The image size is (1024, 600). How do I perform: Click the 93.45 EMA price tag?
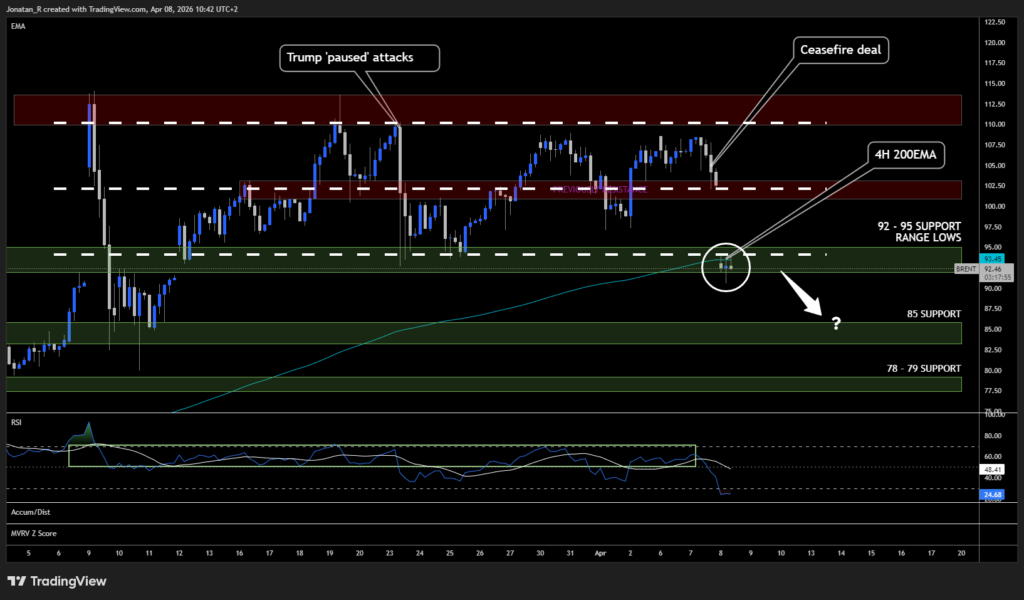click(x=965, y=257)
